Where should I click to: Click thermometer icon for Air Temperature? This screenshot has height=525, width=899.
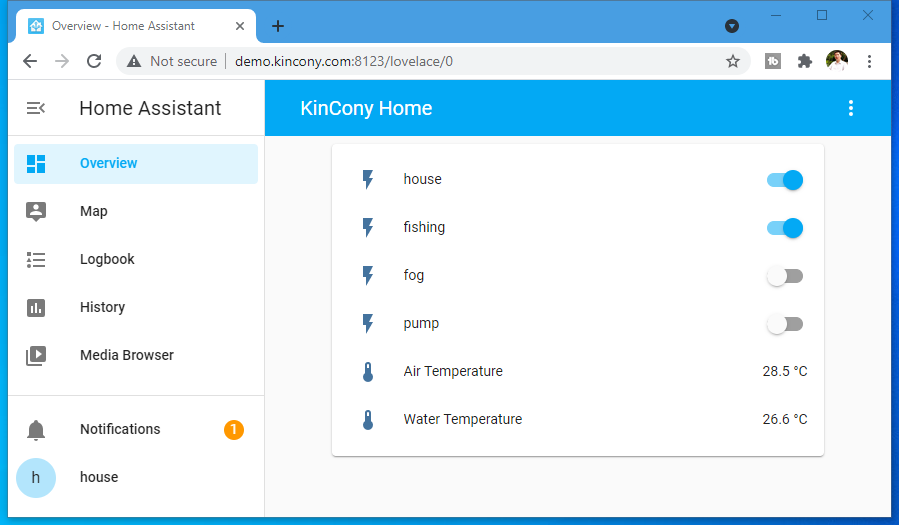(368, 372)
